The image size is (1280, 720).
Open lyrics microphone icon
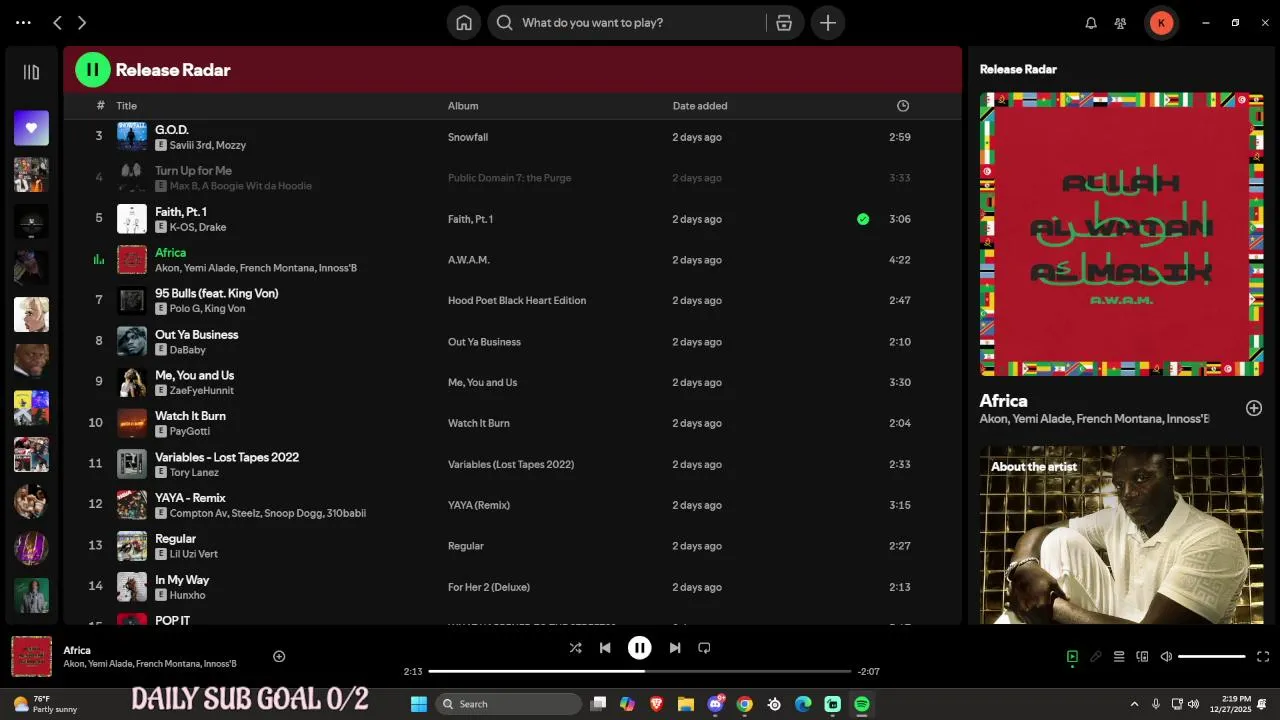pos(1096,657)
